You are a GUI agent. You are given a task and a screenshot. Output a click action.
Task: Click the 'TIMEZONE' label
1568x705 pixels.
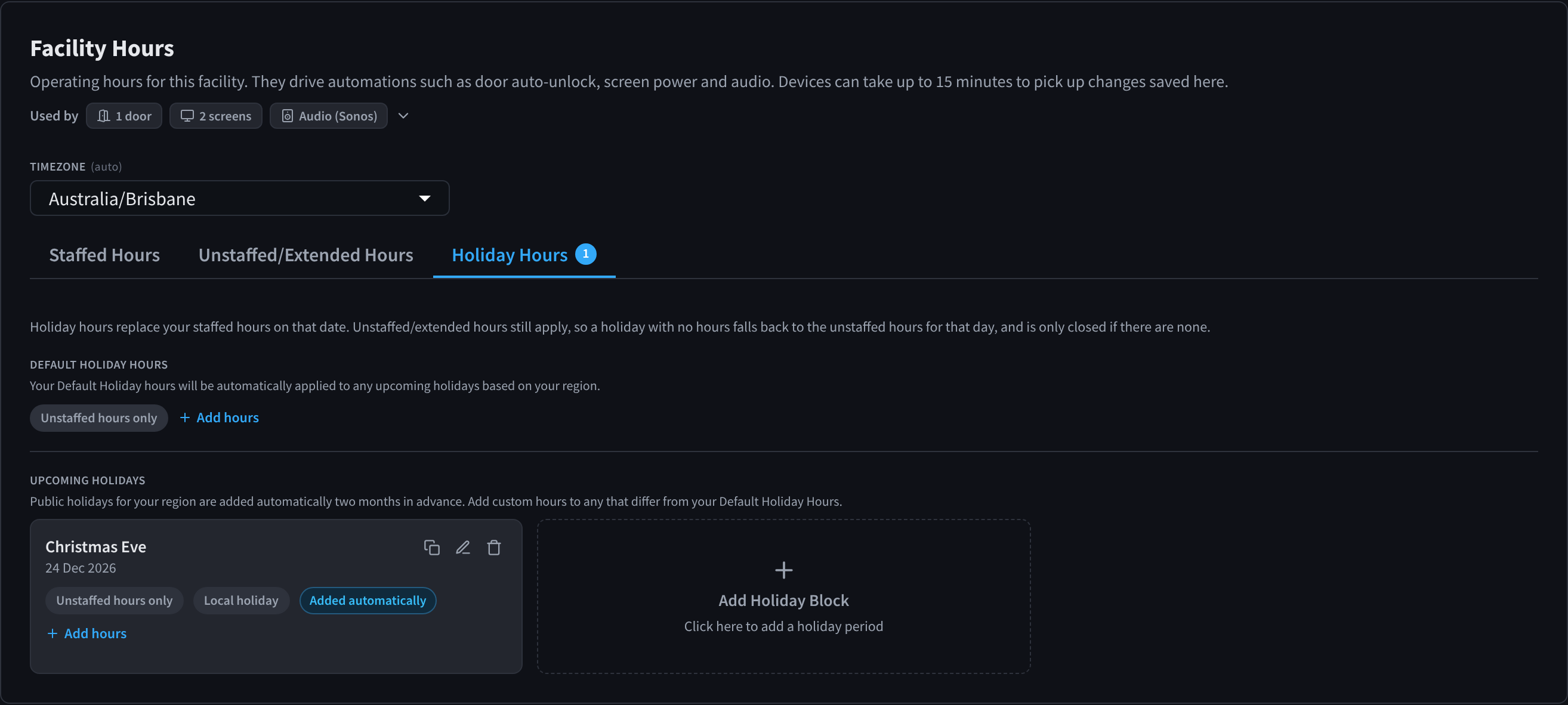pyautogui.click(x=58, y=166)
